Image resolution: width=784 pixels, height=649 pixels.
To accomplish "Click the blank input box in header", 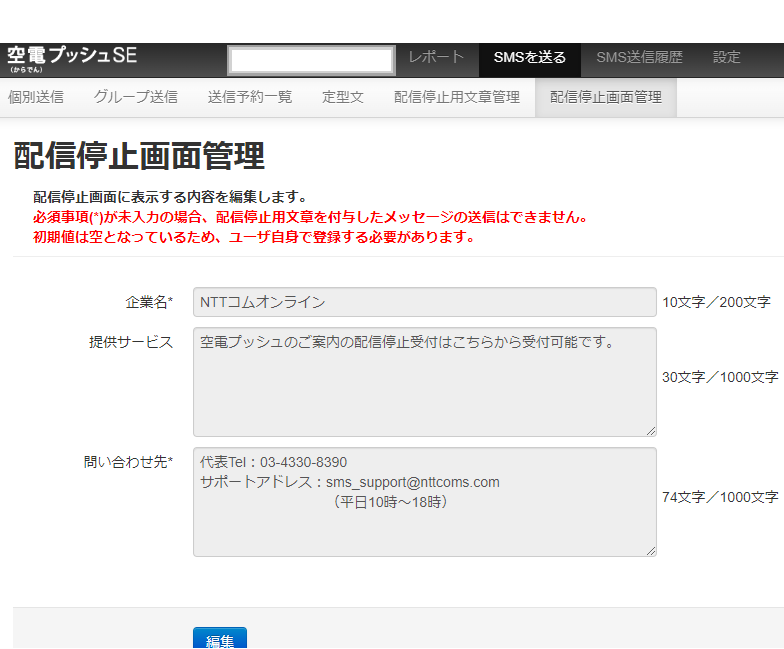I will point(312,60).
